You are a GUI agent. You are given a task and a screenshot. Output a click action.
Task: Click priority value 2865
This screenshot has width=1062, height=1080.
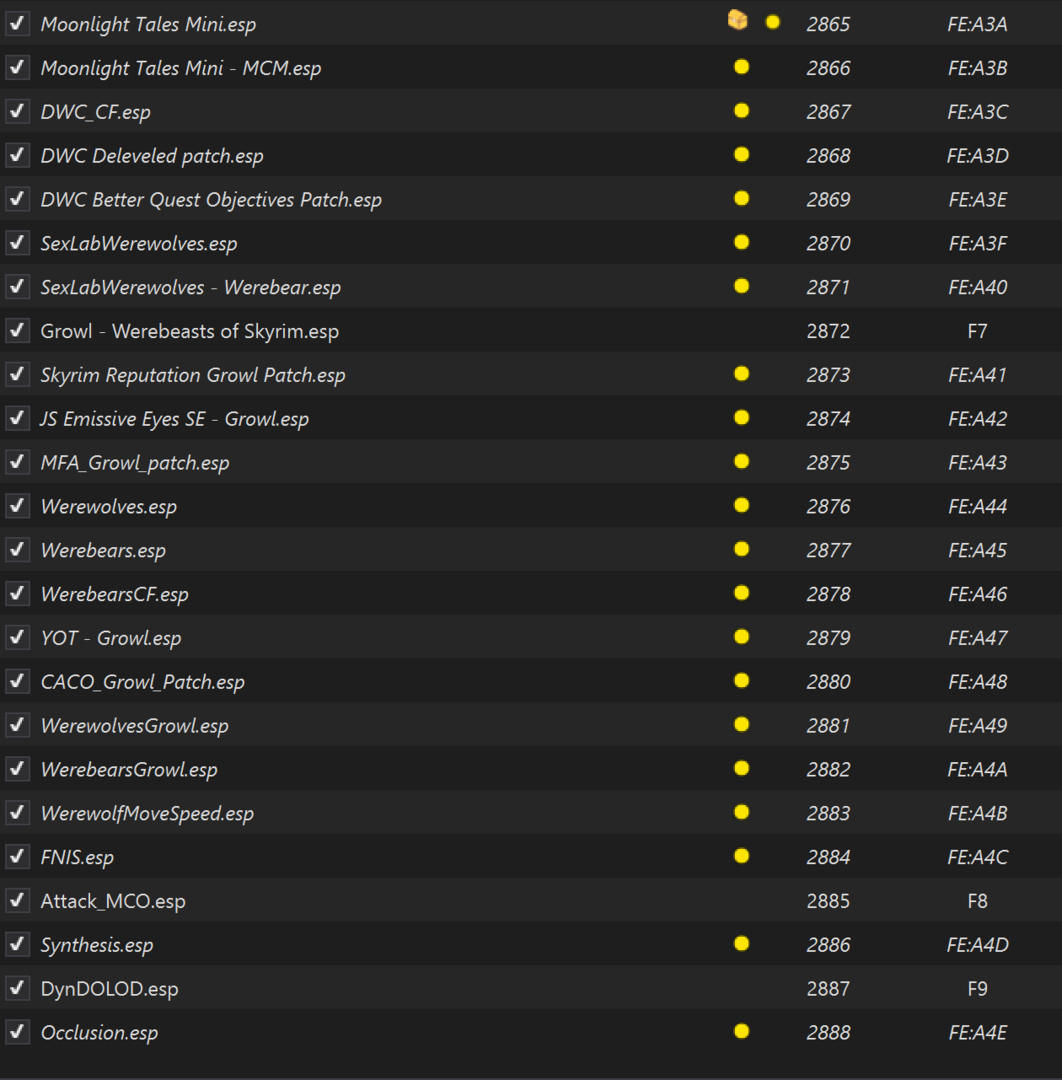click(x=829, y=24)
